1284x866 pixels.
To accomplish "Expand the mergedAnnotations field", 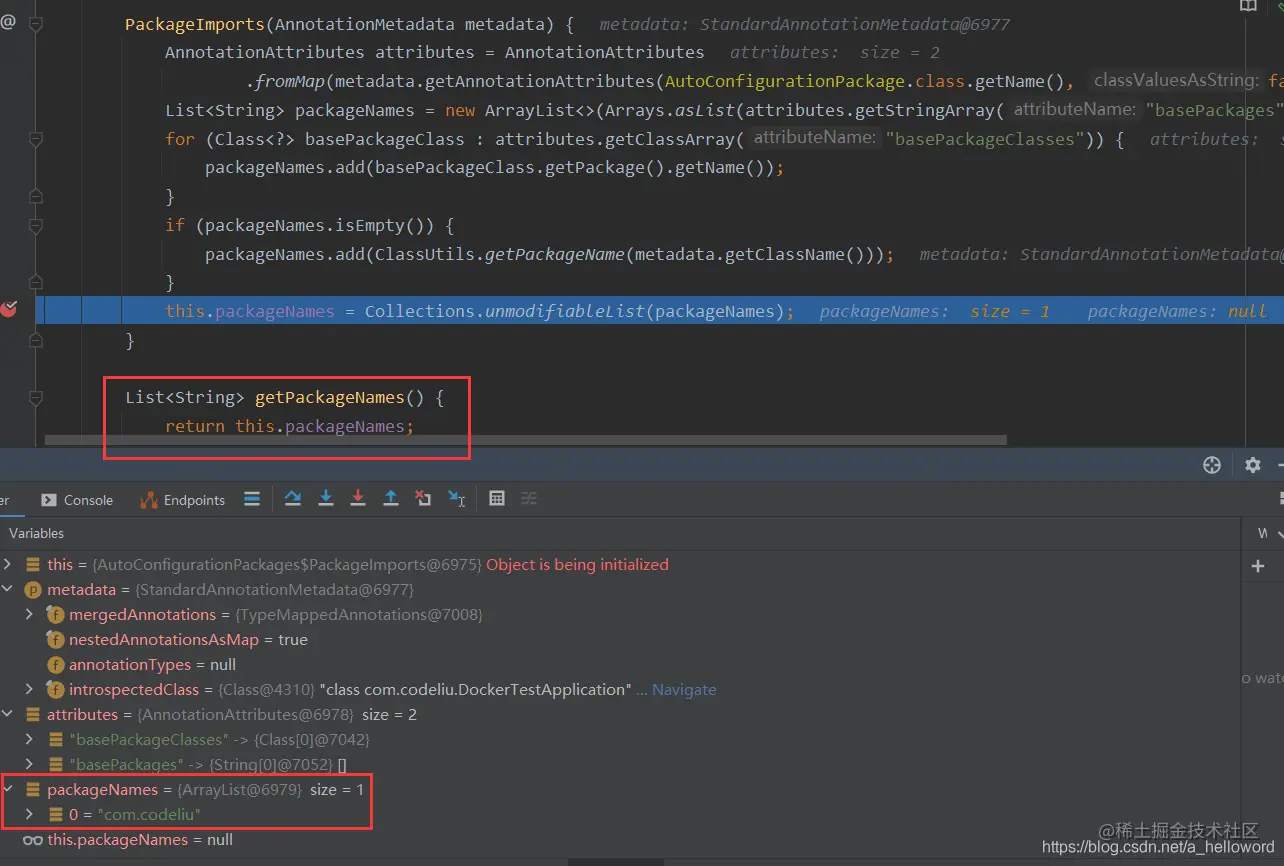I will (29, 615).
